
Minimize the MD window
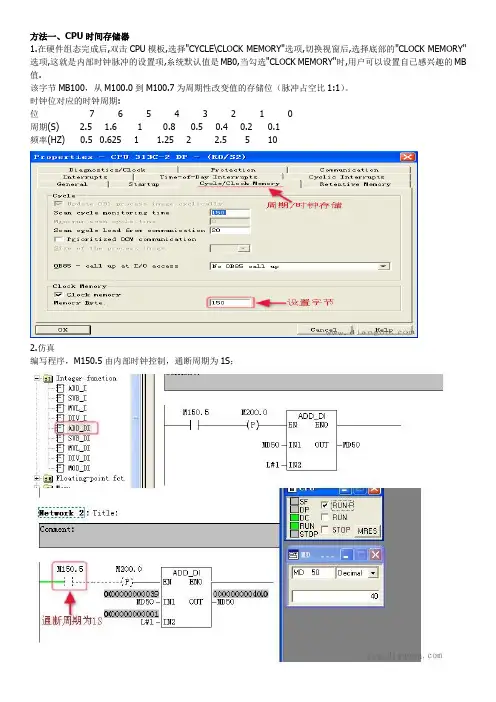346,555
